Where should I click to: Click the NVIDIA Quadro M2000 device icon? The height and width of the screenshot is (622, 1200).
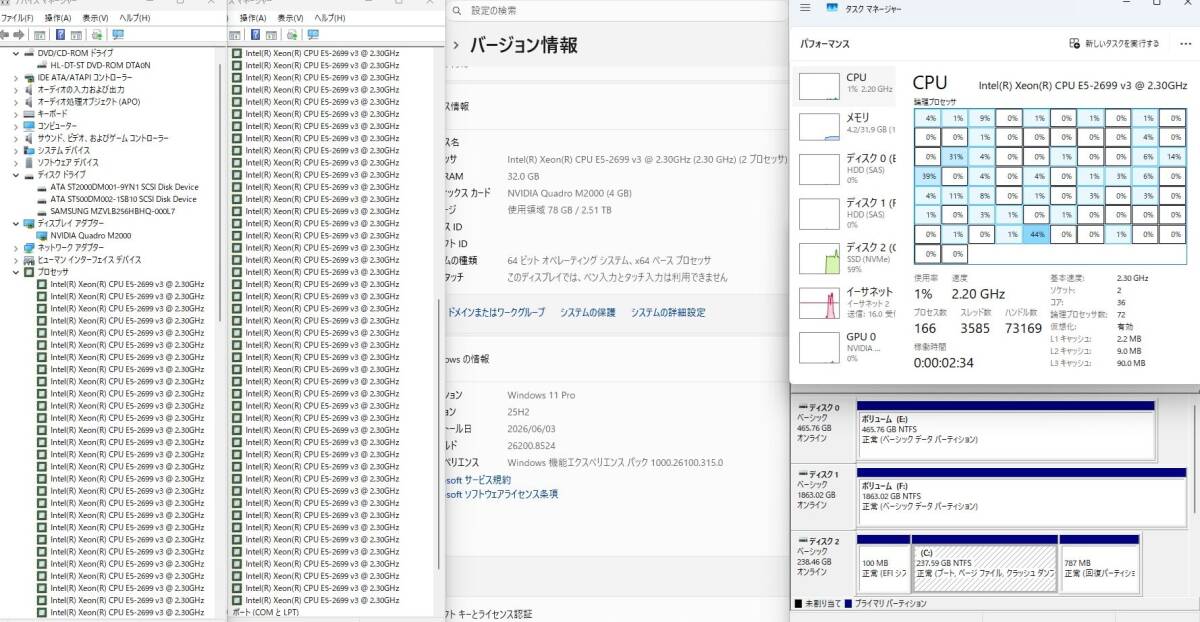(43, 235)
